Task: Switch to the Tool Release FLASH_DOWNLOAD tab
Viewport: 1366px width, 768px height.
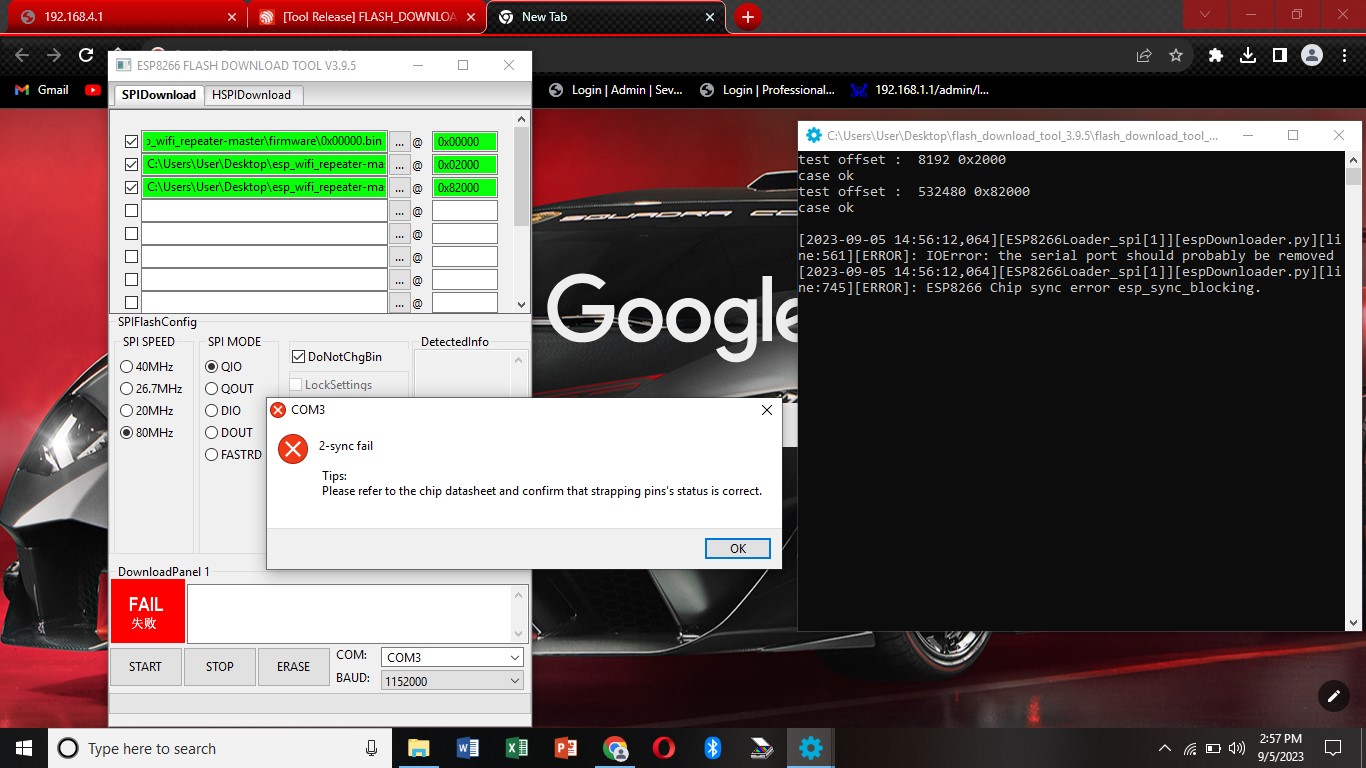Action: pos(366,17)
